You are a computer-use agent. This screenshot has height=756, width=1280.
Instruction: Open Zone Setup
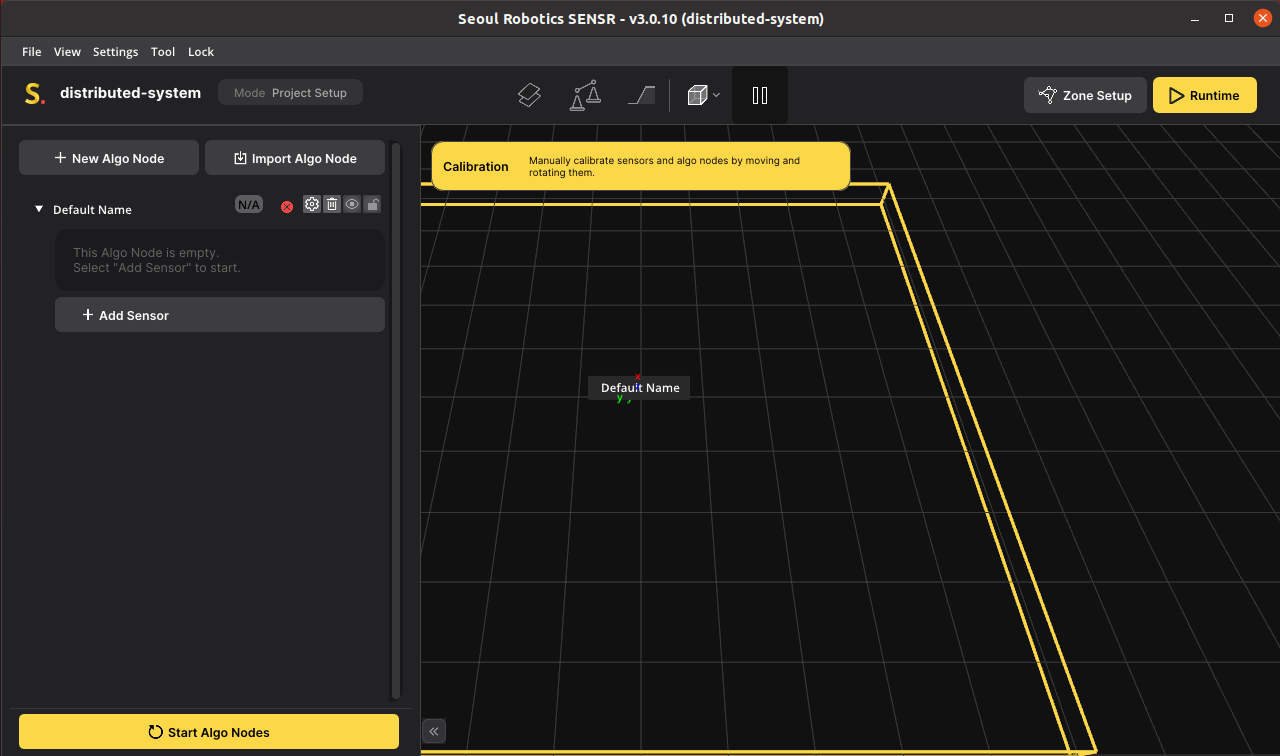pos(1085,95)
